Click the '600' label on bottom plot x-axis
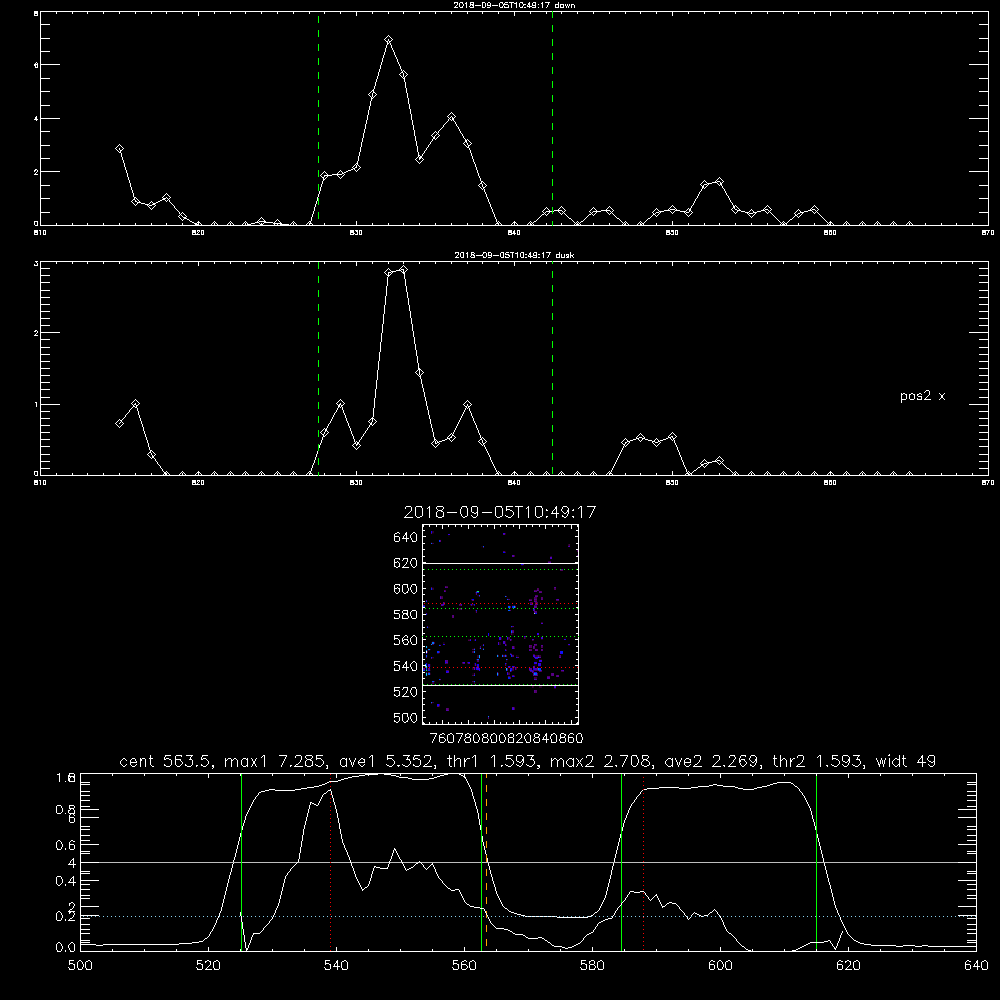This screenshot has height=1000, width=1000. (x=720, y=966)
